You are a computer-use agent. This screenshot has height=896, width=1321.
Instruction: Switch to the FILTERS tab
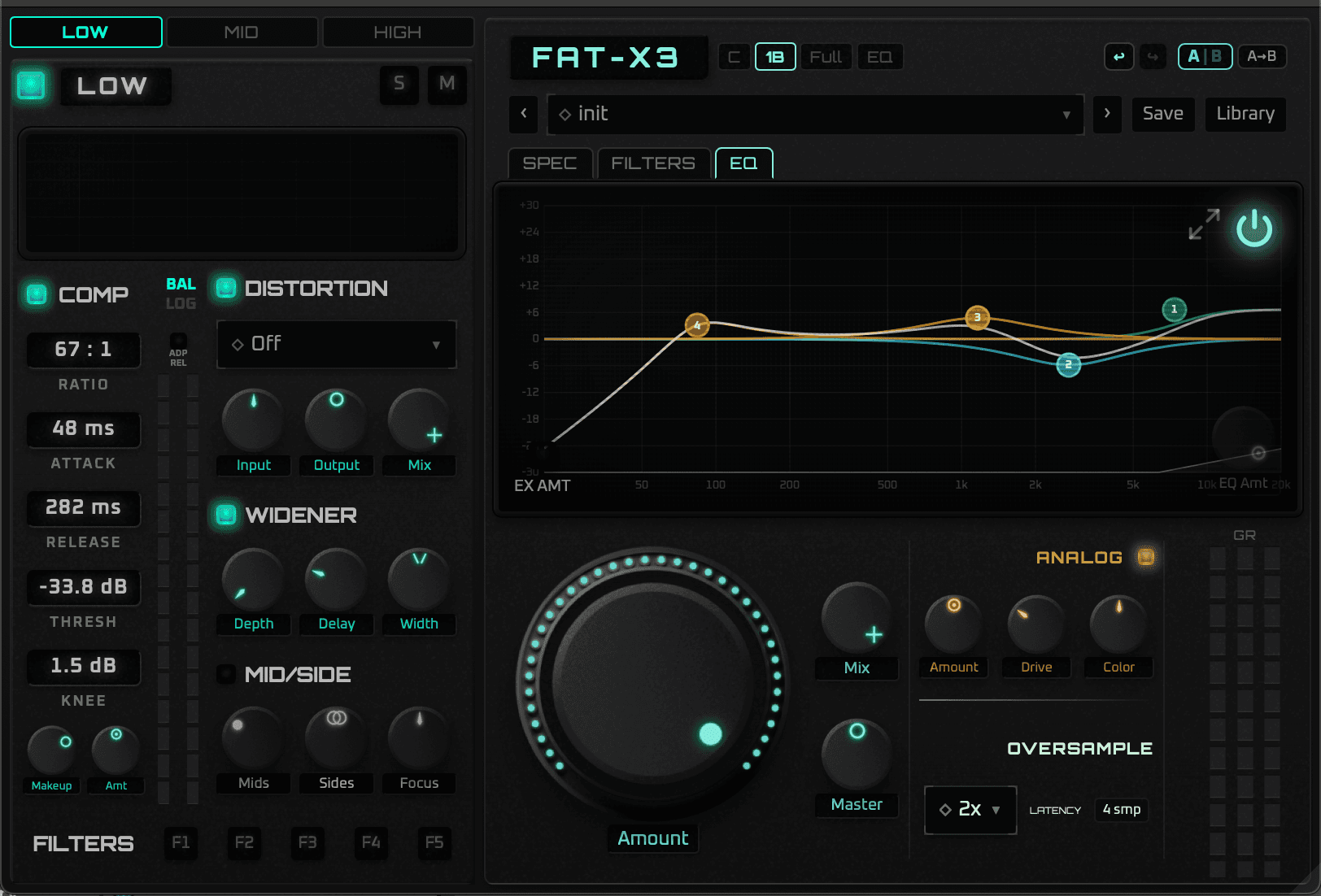pos(652,163)
